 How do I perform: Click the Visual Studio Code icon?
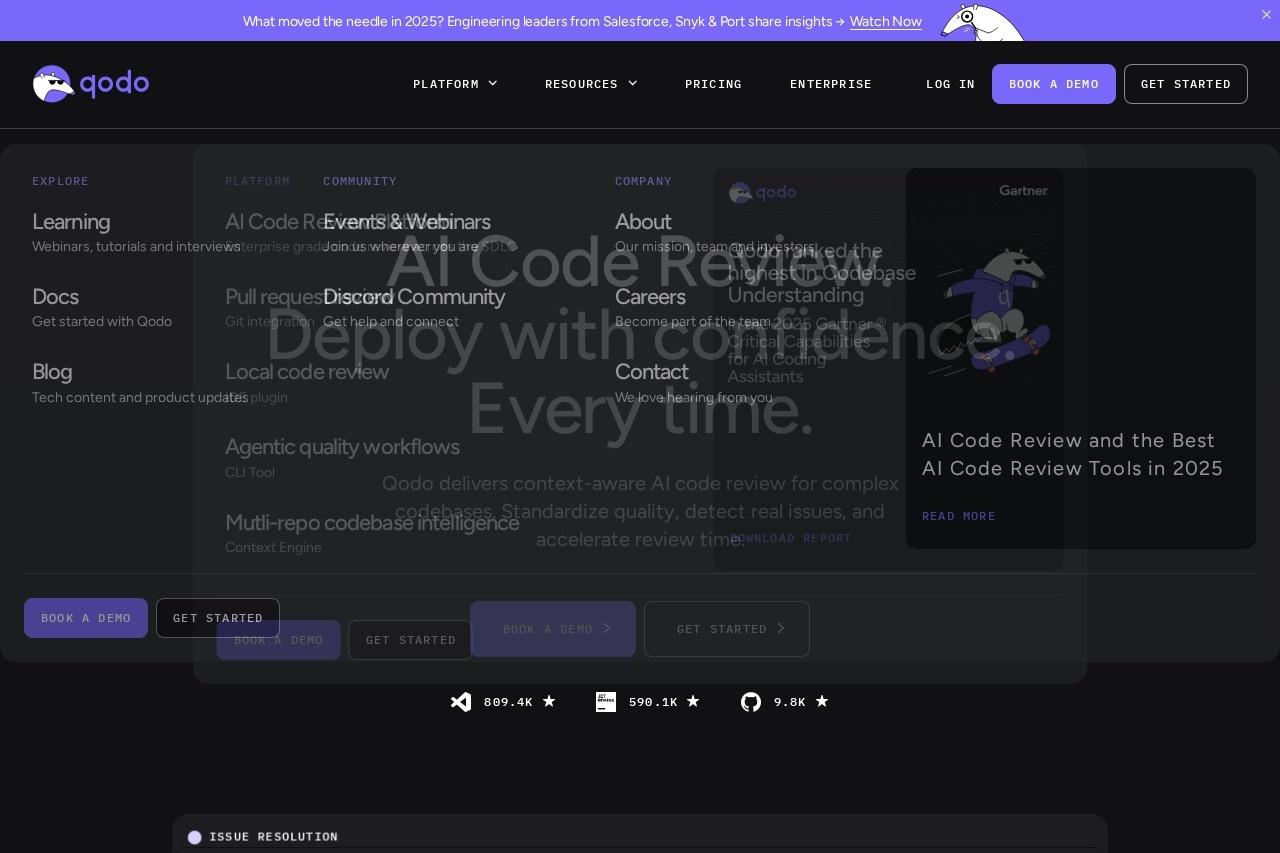[x=461, y=702]
